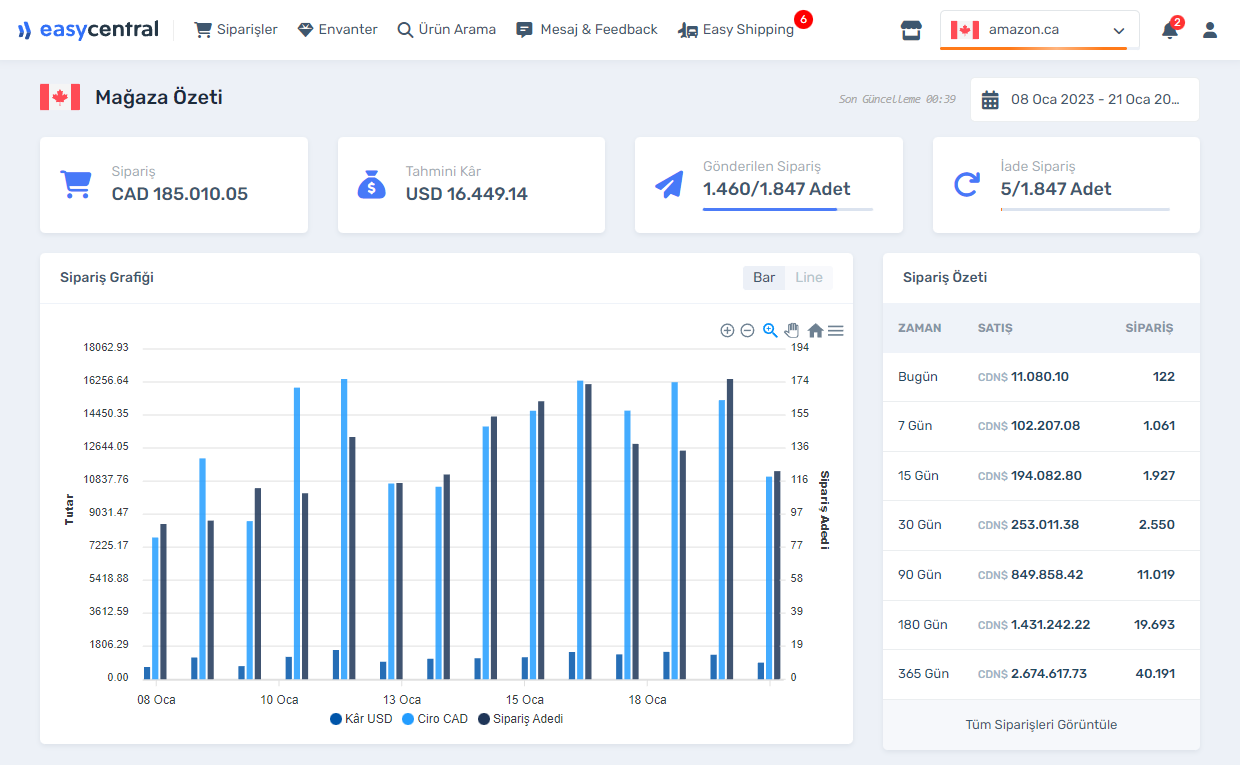Open the chart hamburger menu
The width and height of the screenshot is (1240, 765).
click(x=836, y=330)
